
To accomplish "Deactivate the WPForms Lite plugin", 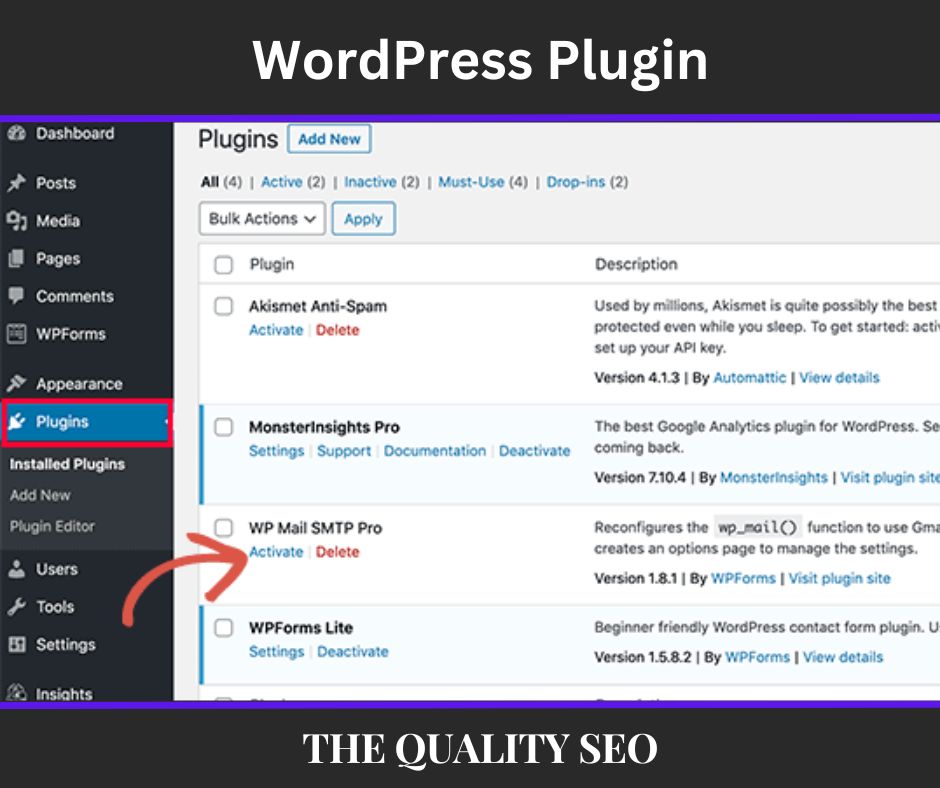I will tap(353, 651).
